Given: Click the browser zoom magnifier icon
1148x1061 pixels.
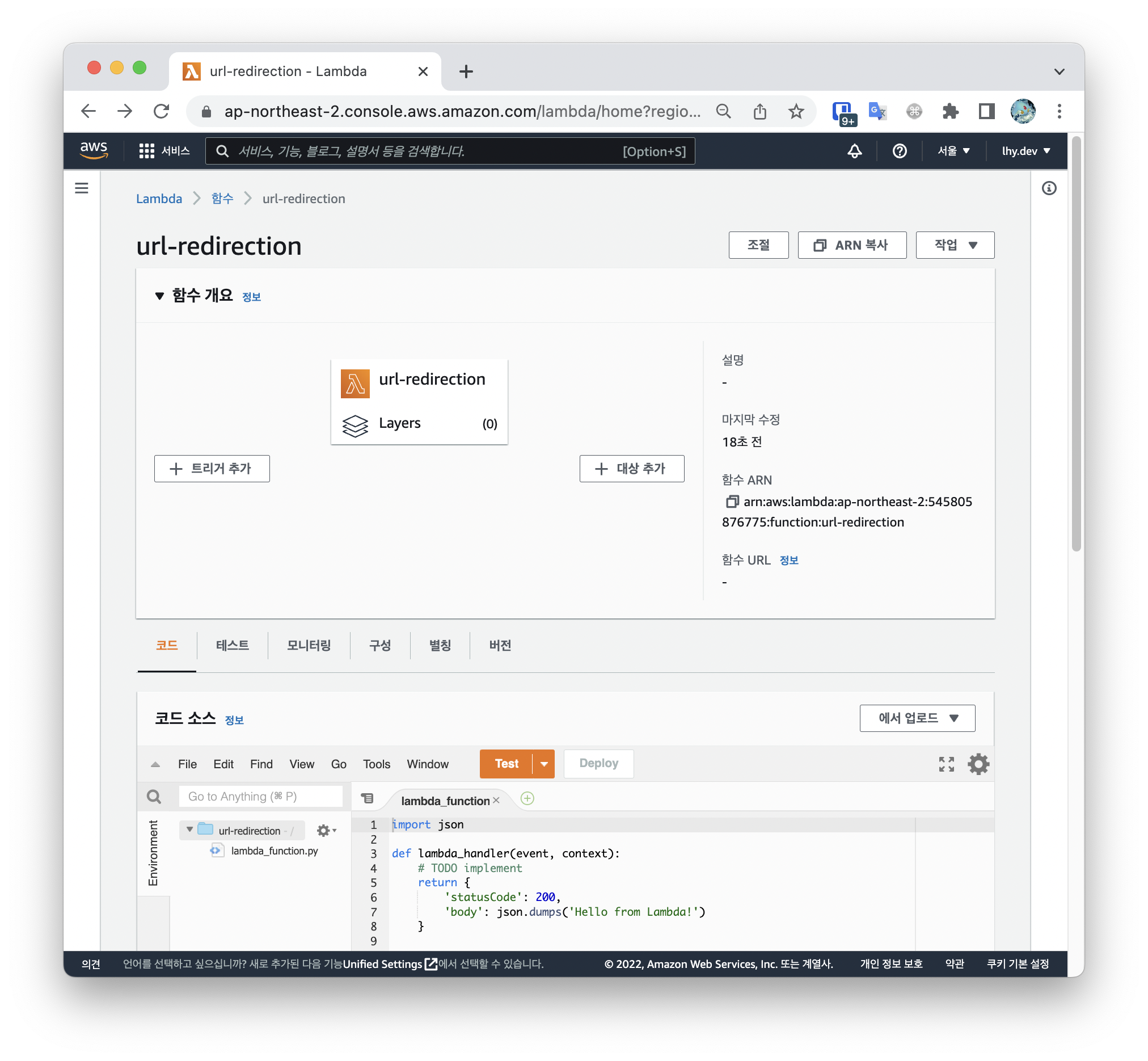Looking at the screenshot, I should 723,111.
